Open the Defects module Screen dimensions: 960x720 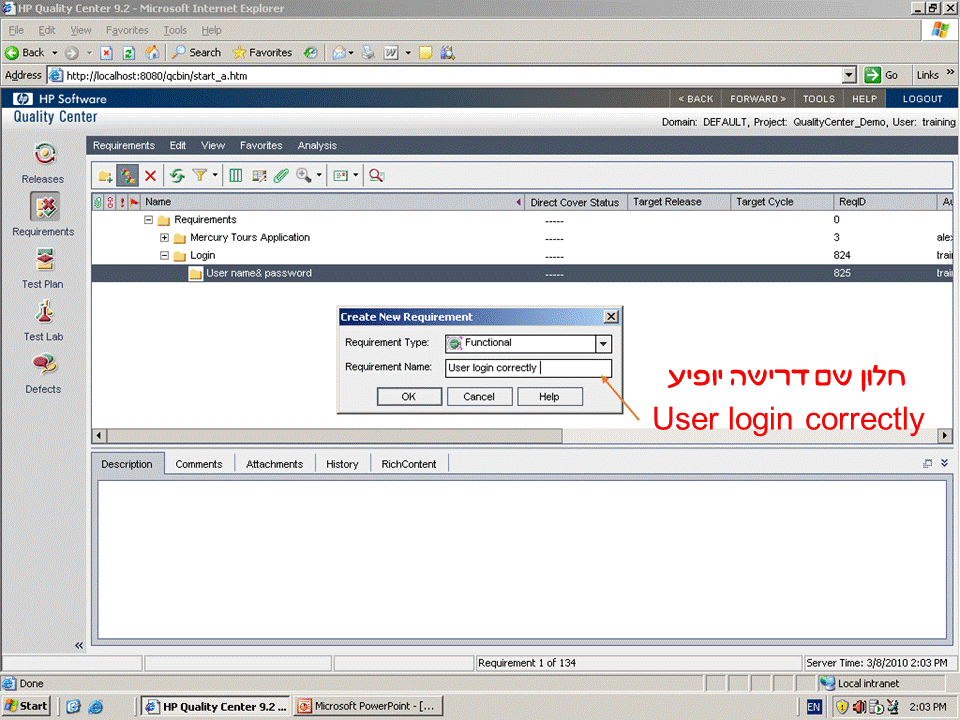coord(43,373)
